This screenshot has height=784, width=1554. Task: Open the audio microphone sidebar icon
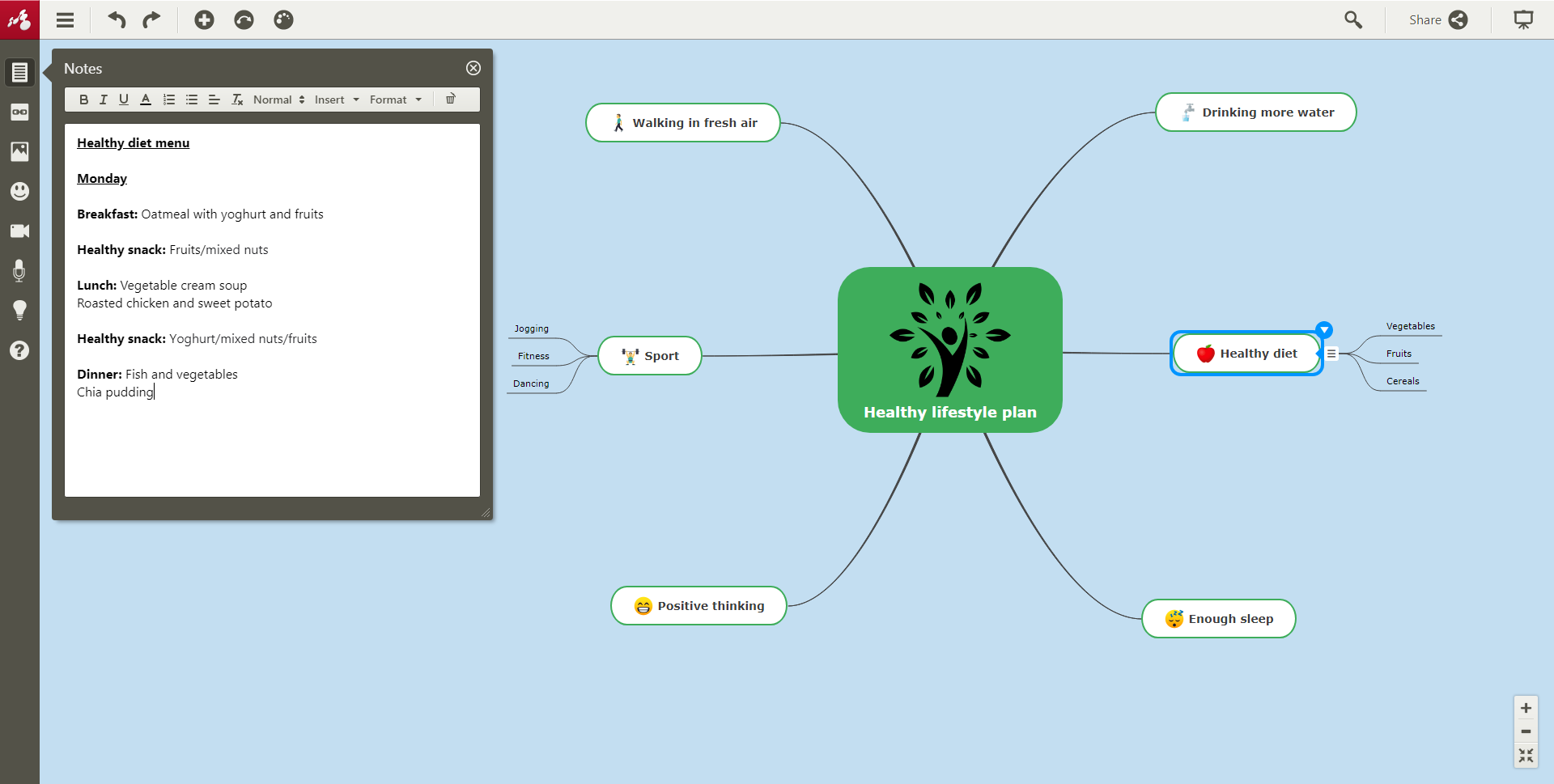19,270
